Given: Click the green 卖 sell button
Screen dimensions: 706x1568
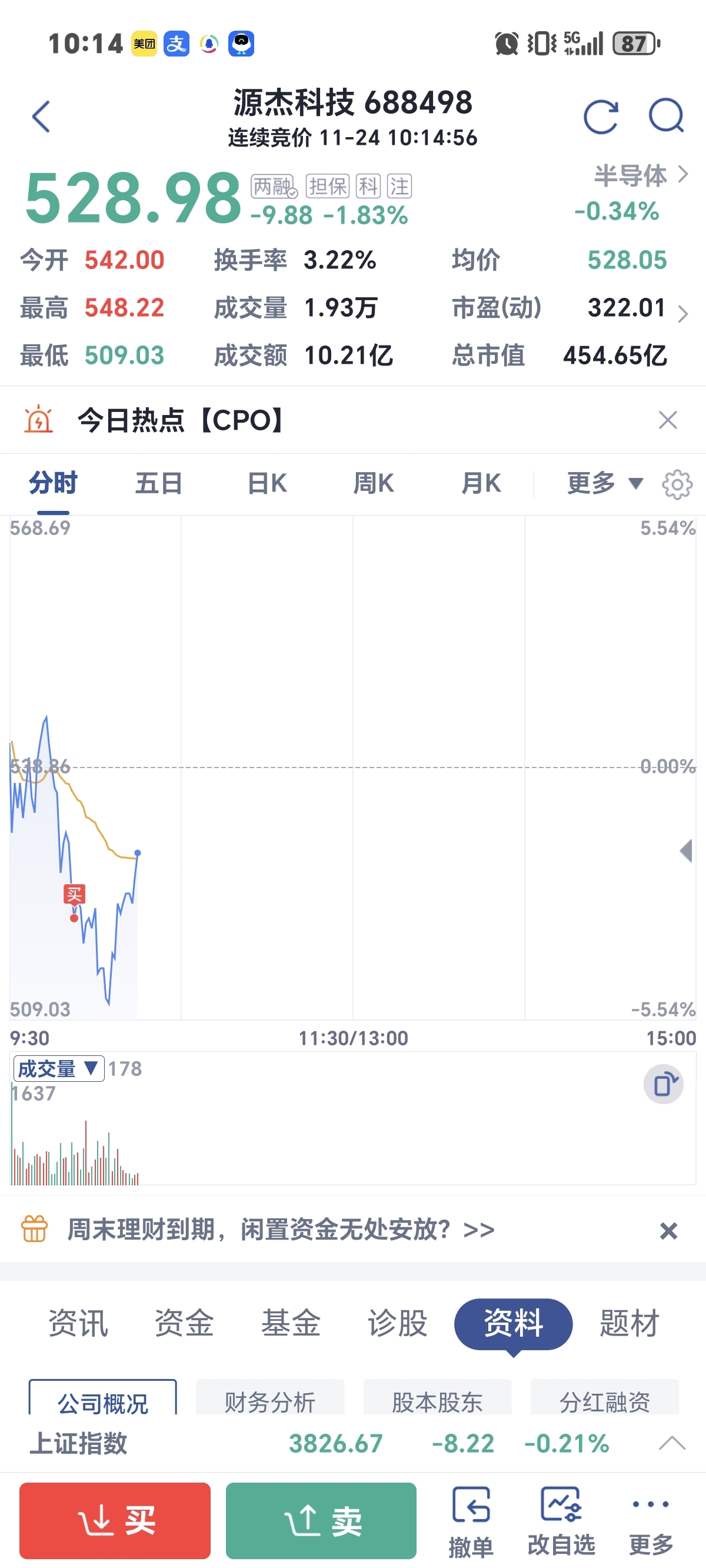Looking at the screenshot, I should point(321,1520).
